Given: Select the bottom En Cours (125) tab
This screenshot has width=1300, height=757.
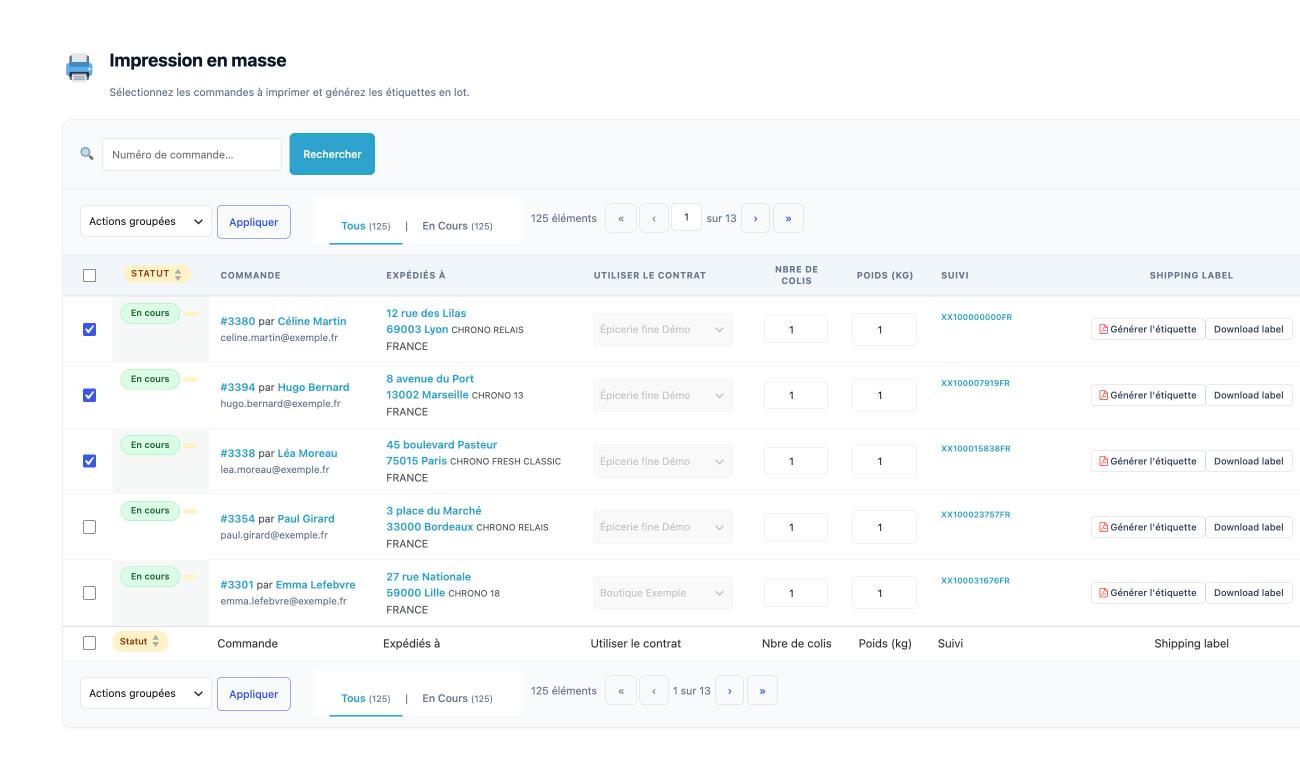Looking at the screenshot, I should pyautogui.click(x=458, y=698).
